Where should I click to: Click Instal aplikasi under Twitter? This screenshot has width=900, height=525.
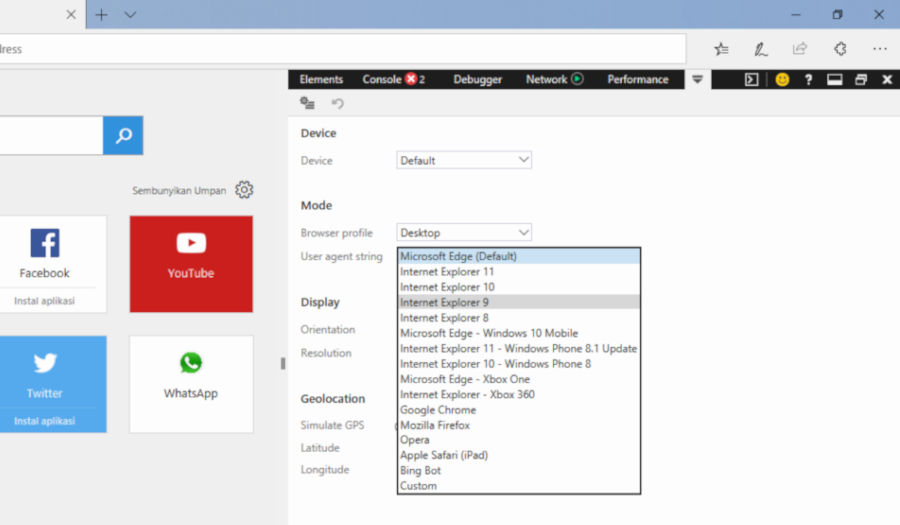(44, 421)
